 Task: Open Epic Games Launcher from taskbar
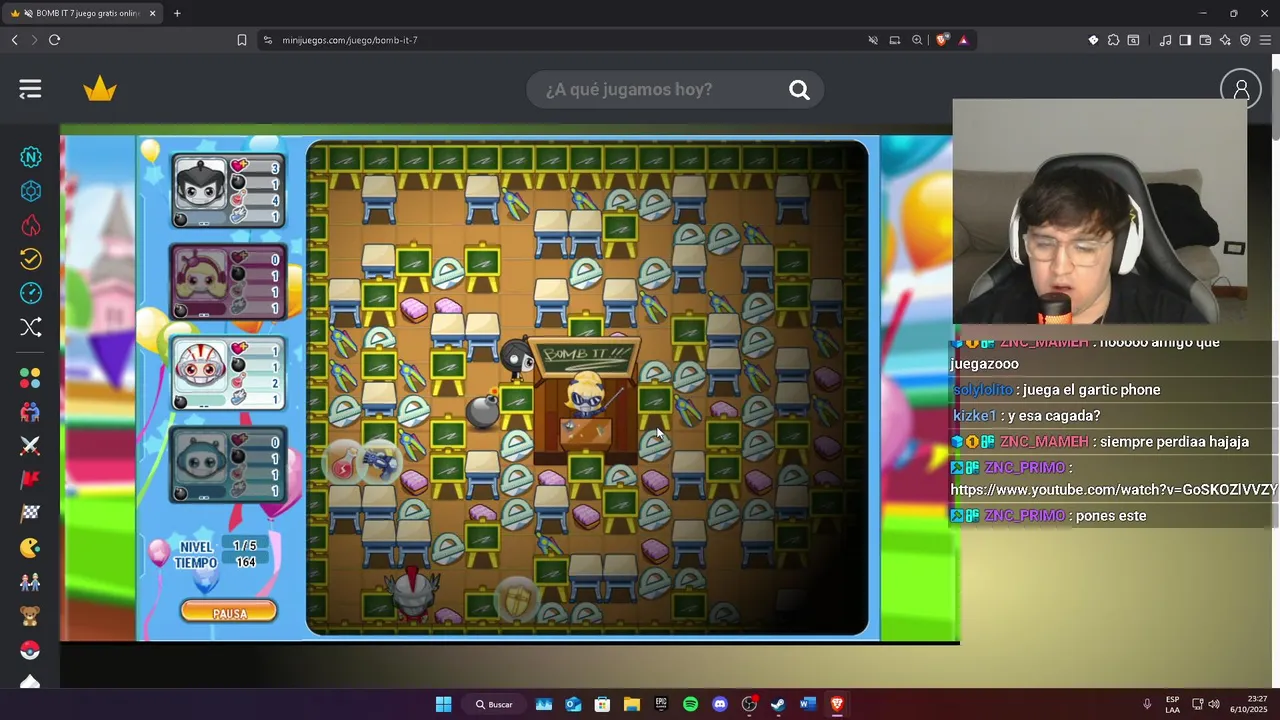[661, 704]
